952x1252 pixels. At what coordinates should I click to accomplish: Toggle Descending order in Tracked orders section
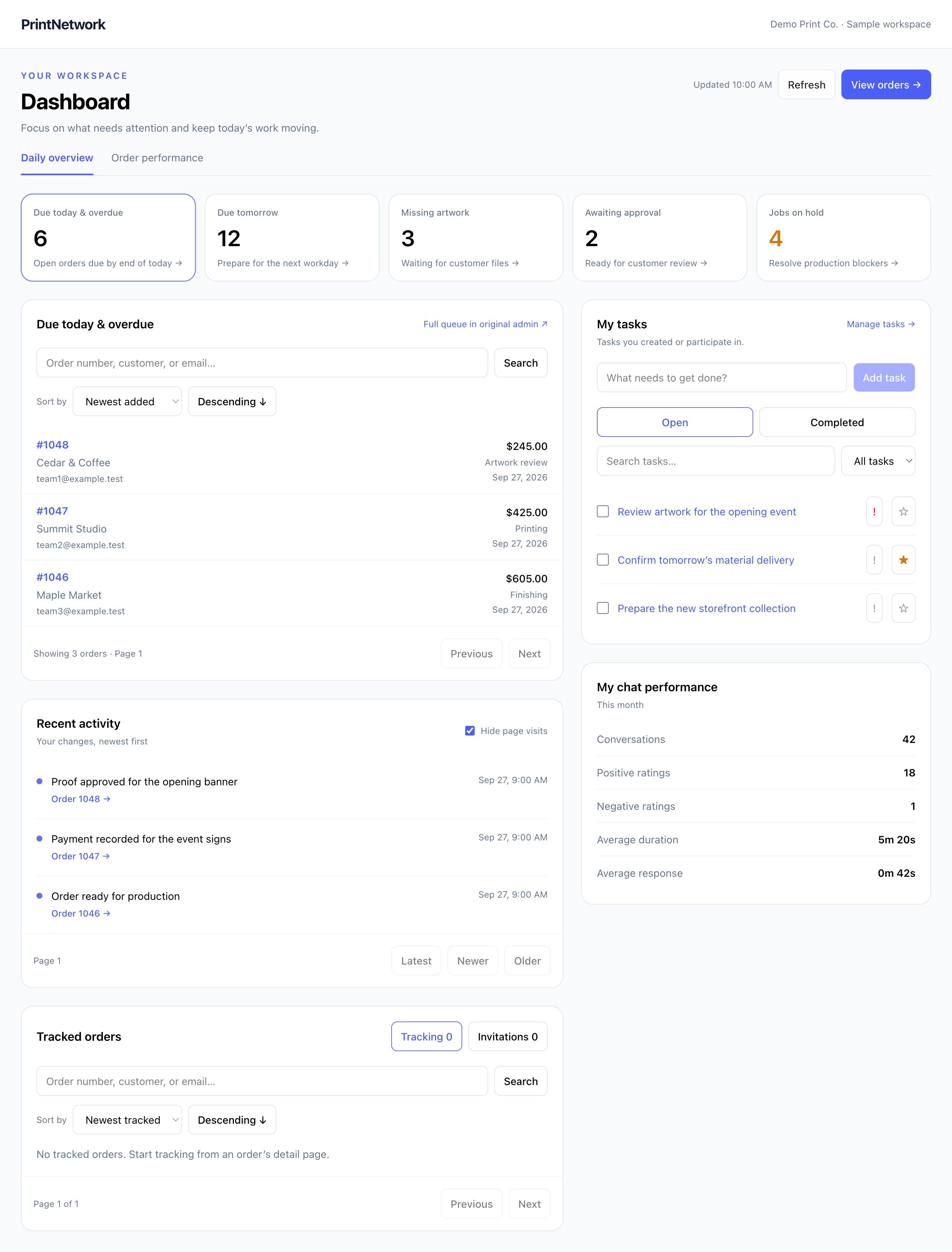tap(232, 1120)
